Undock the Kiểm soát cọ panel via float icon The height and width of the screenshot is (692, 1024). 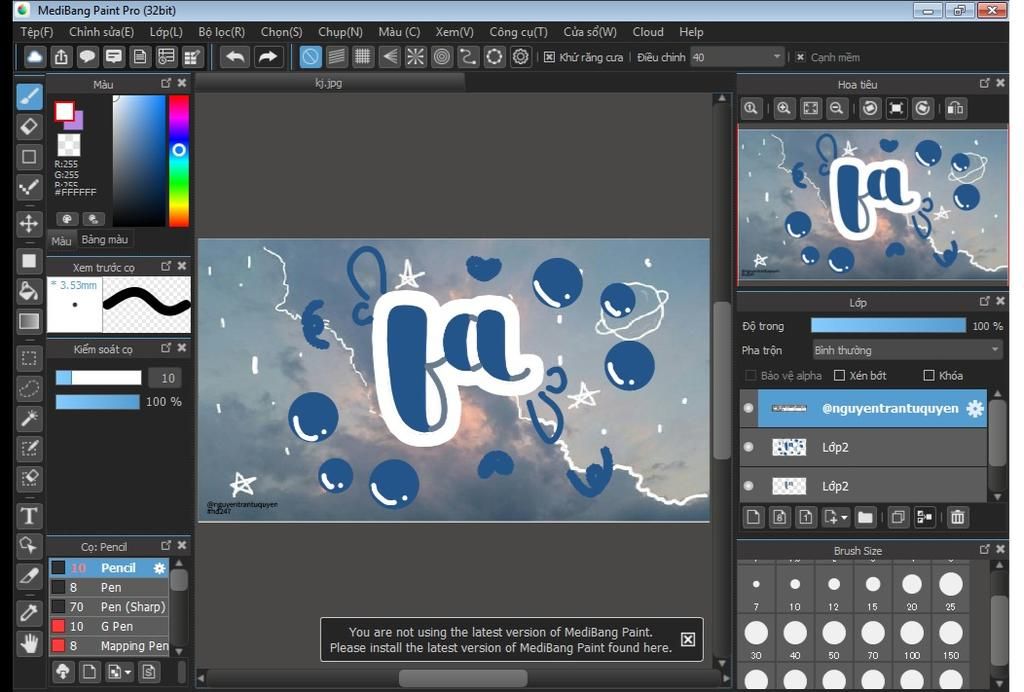tap(166, 348)
